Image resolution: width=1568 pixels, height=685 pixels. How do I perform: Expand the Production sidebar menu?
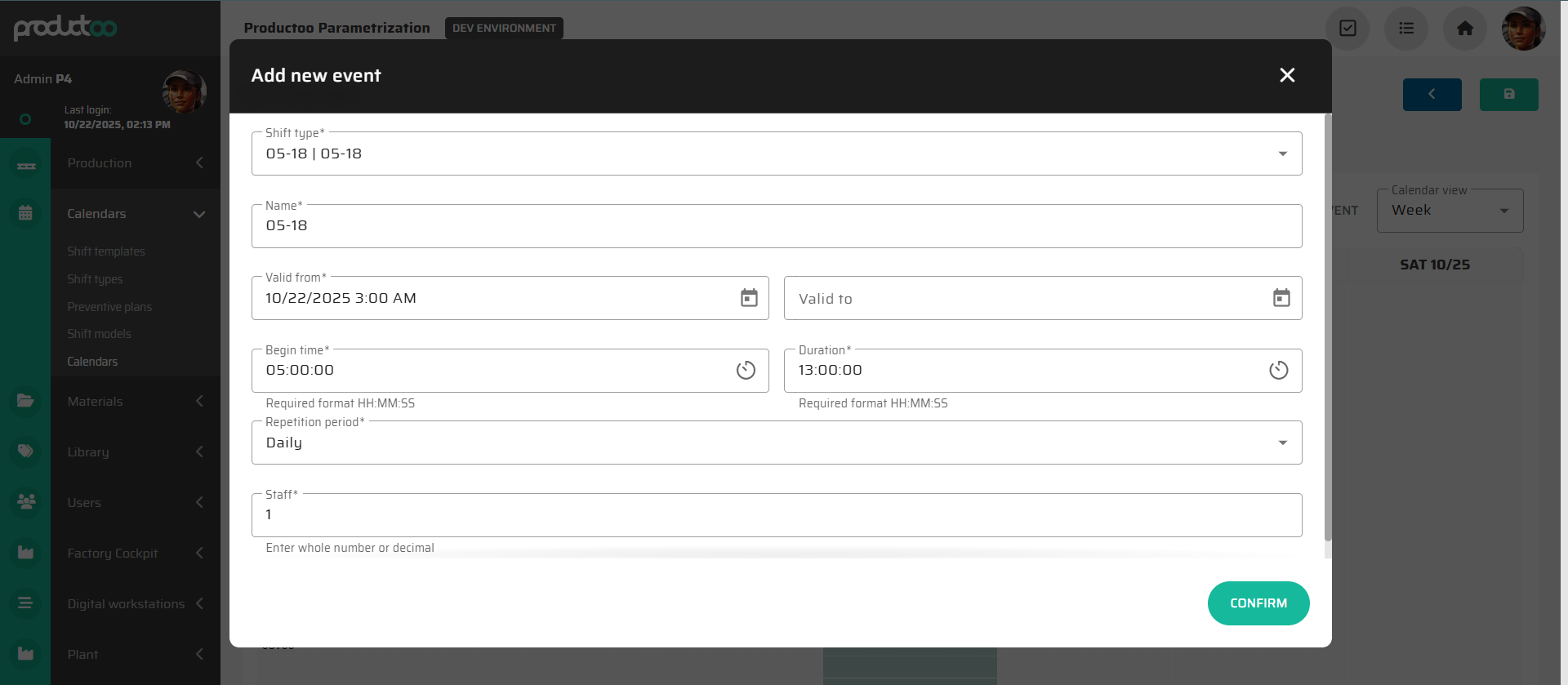(135, 163)
